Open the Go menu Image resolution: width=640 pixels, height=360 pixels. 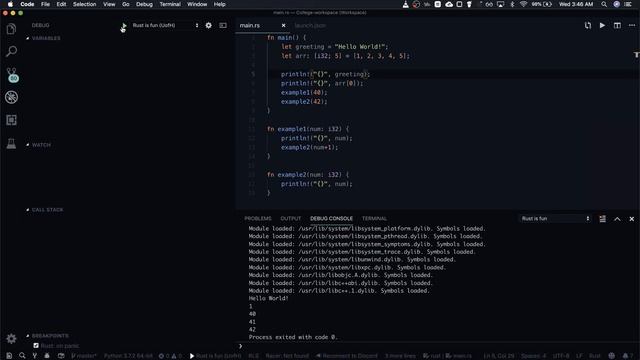(x=126, y=4)
